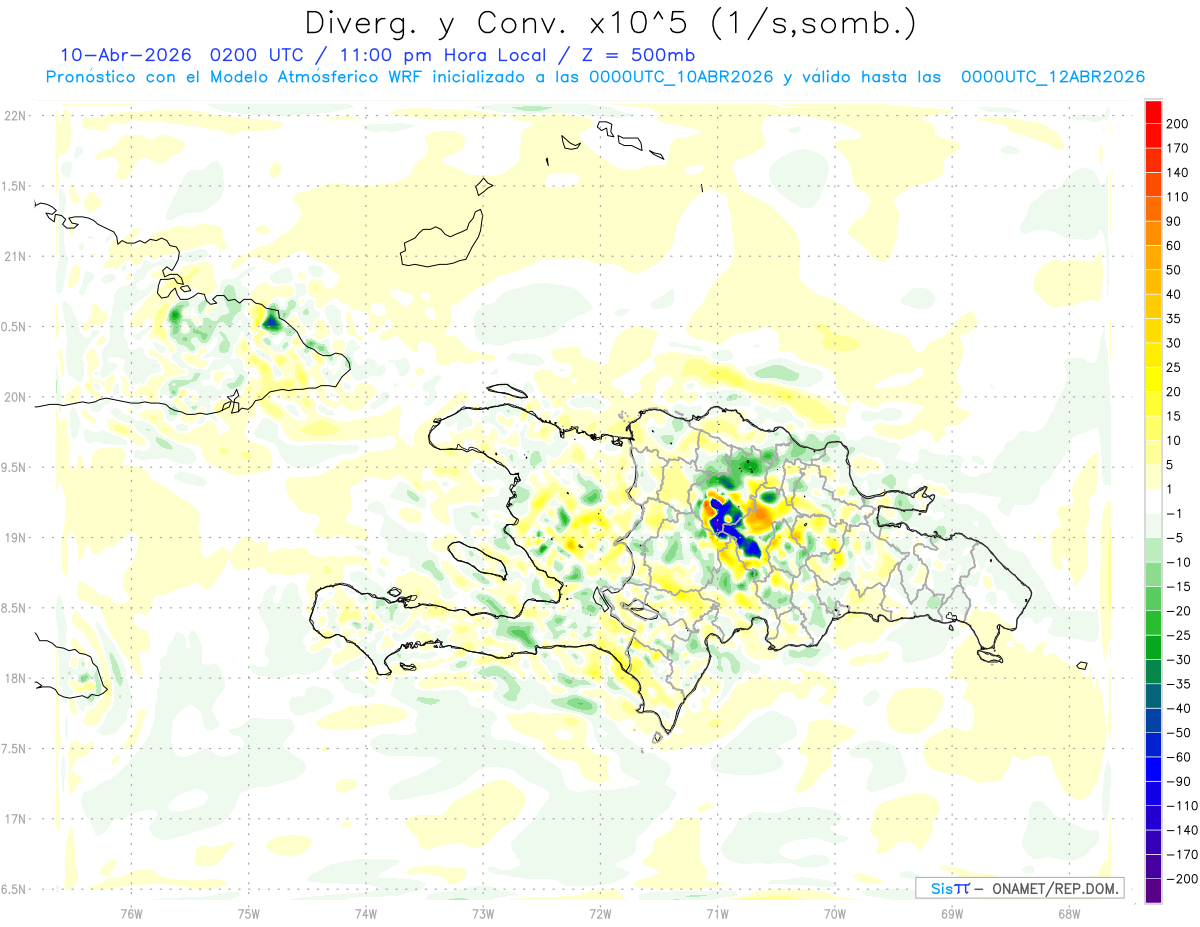Click the 17N latitude axis label

14,819
